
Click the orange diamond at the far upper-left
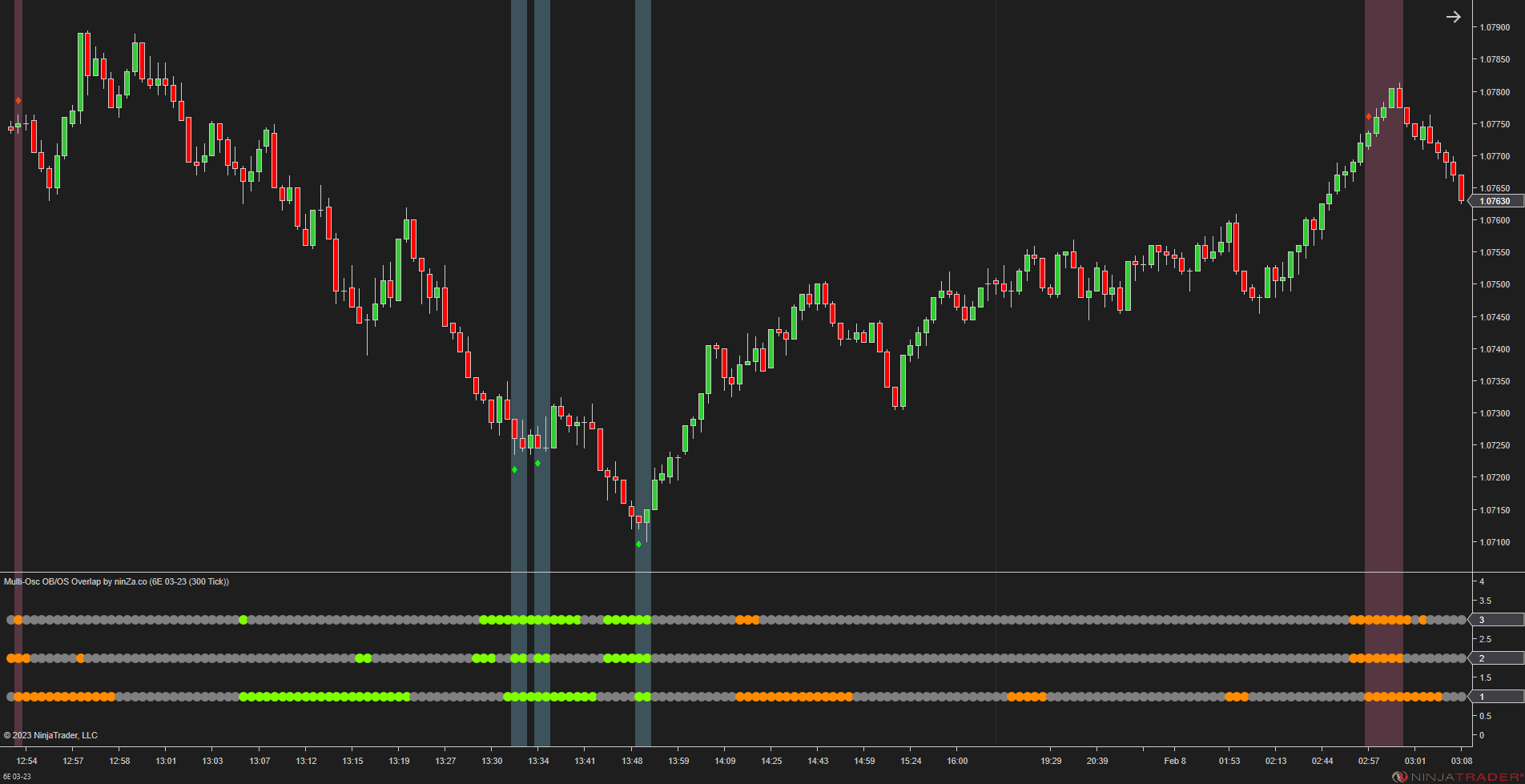(x=18, y=99)
